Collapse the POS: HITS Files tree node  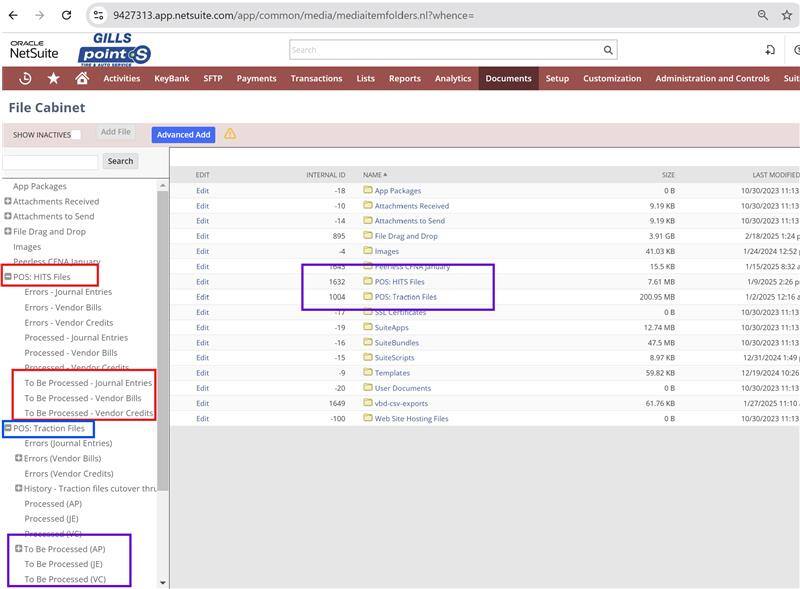(8, 277)
